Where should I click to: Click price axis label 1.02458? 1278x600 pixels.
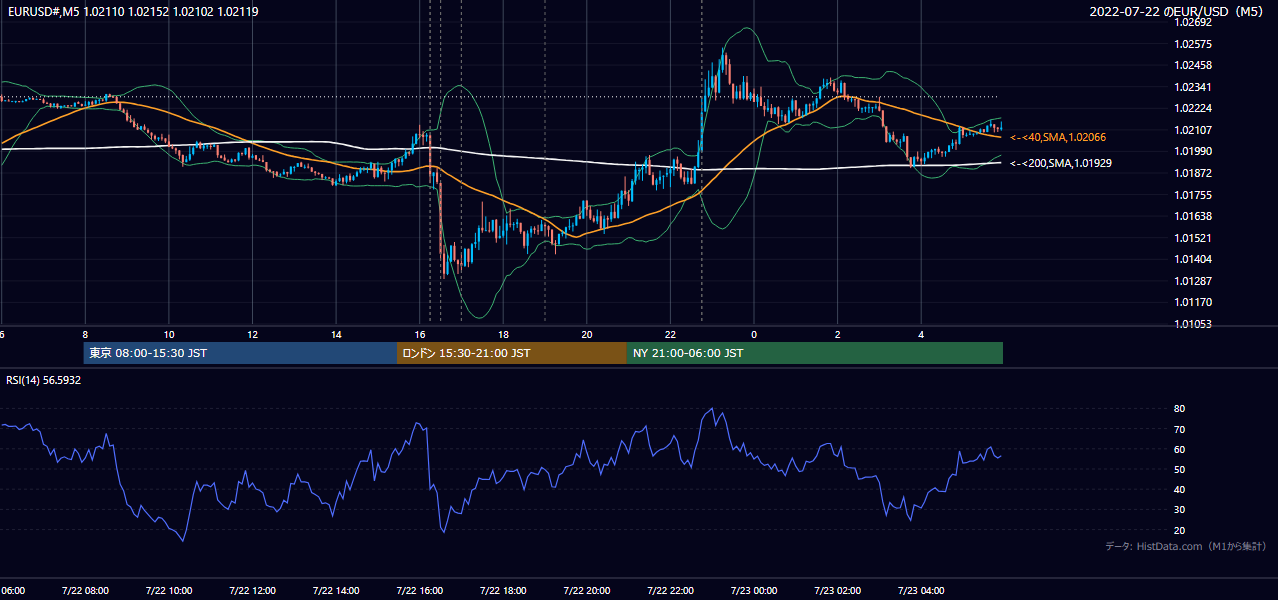[1192, 66]
